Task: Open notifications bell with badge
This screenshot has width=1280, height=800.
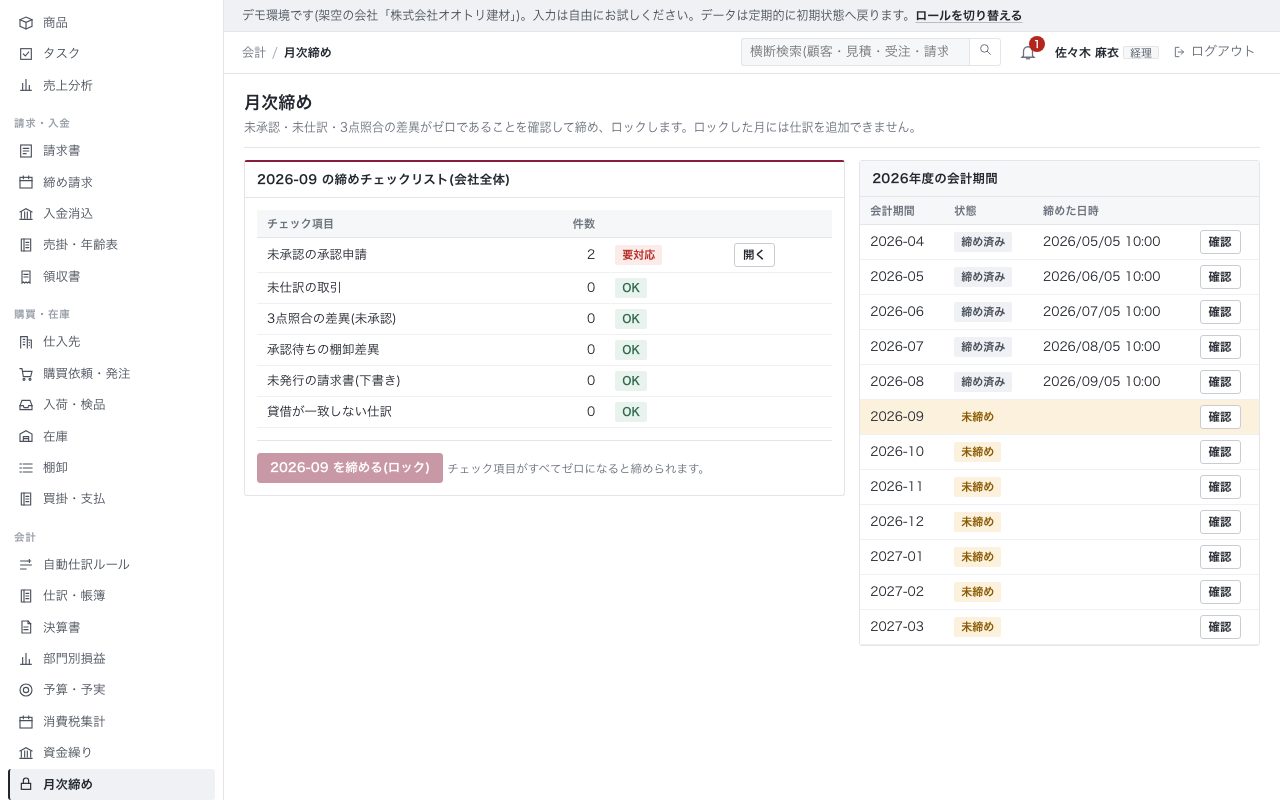Action: (x=1029, y=51)
